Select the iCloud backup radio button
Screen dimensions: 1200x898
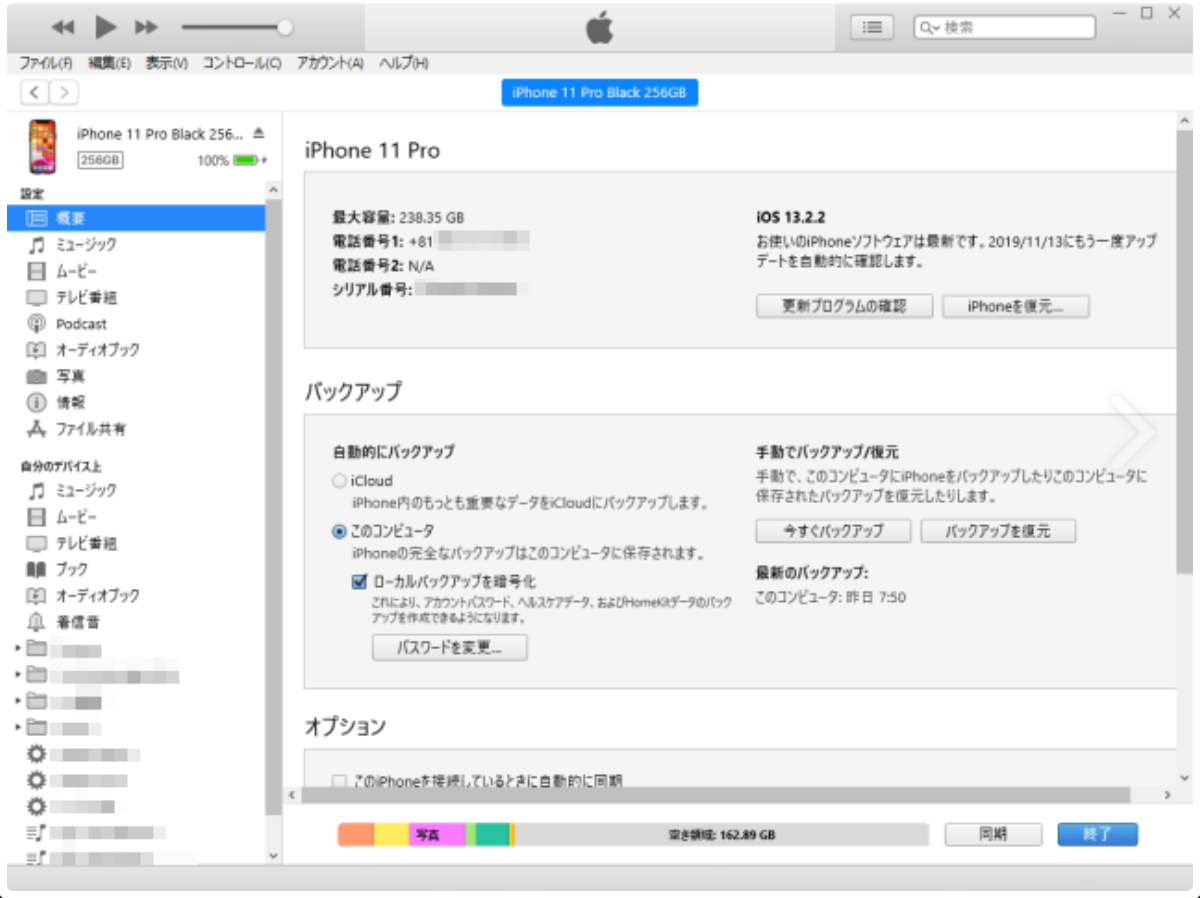339,481
